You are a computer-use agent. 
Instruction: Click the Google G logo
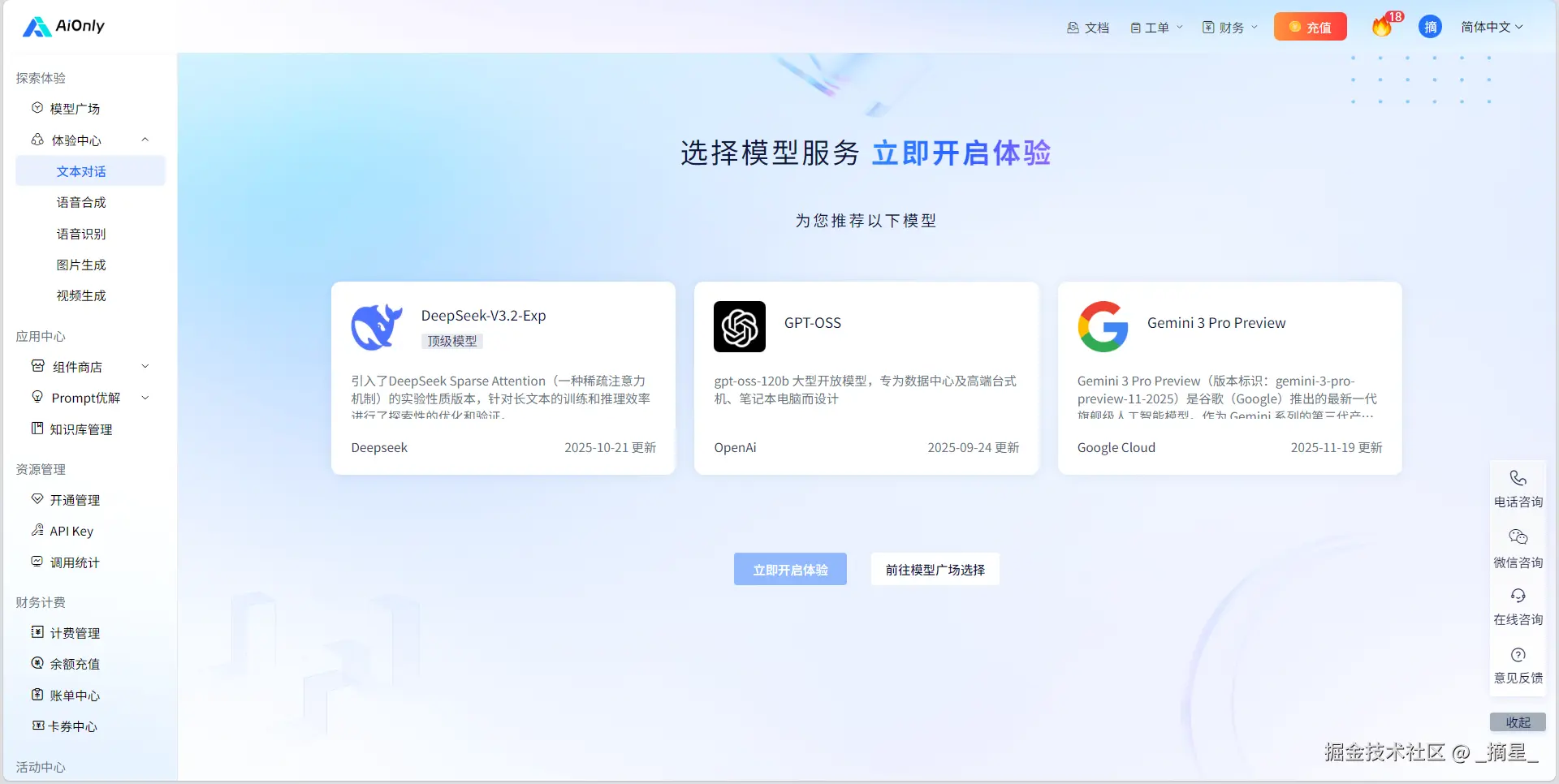point(1103,327)
